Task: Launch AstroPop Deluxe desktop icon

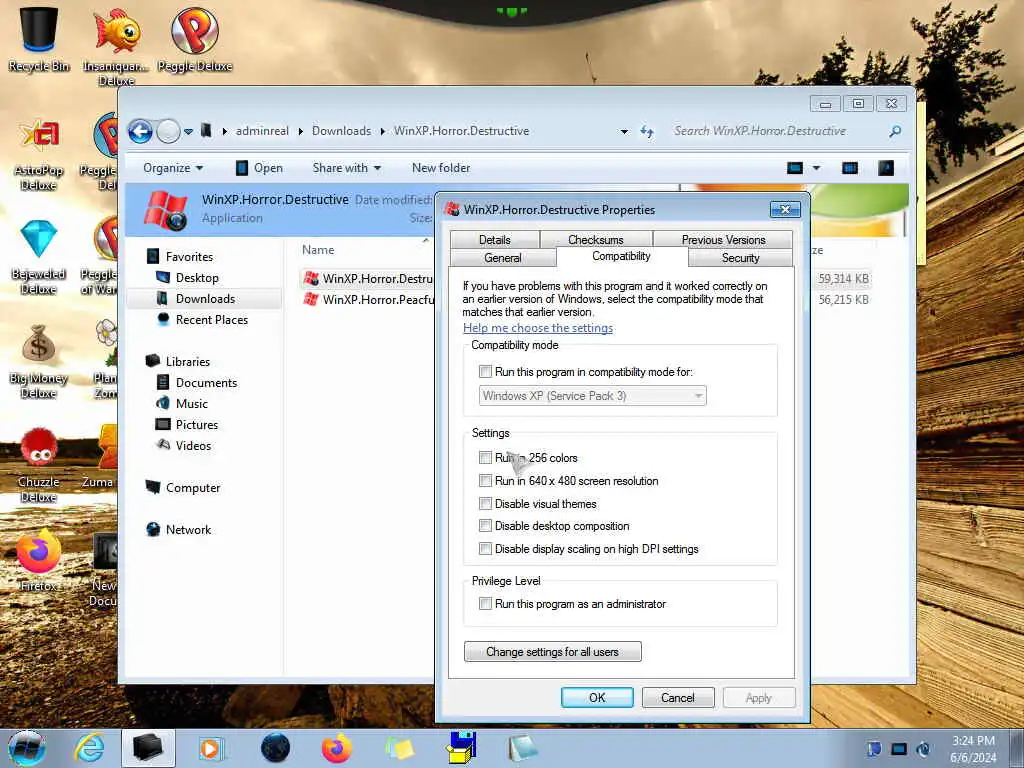Action: (39, 154)
